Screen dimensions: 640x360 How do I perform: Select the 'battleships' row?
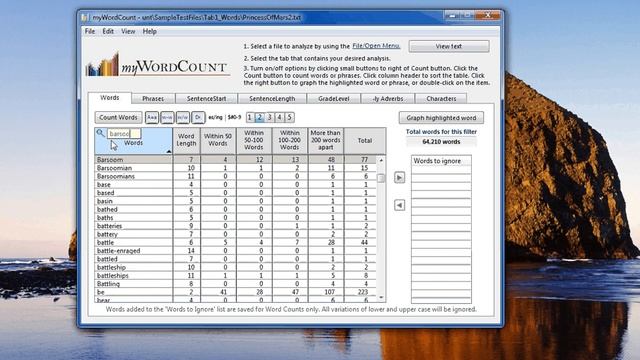tap(236, 276)
